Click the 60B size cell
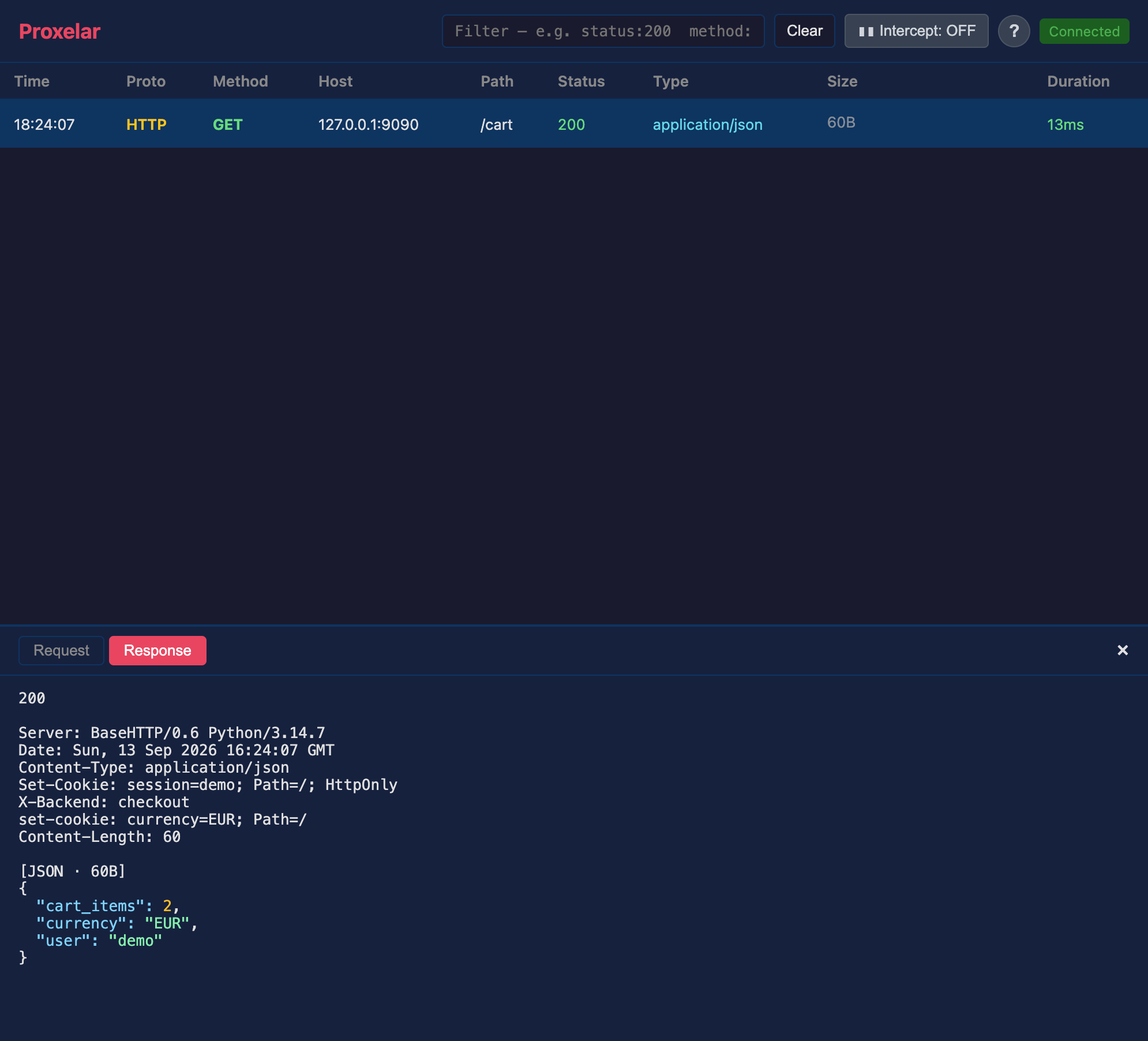1148x1041 pixels. click(x=841, y=122)
